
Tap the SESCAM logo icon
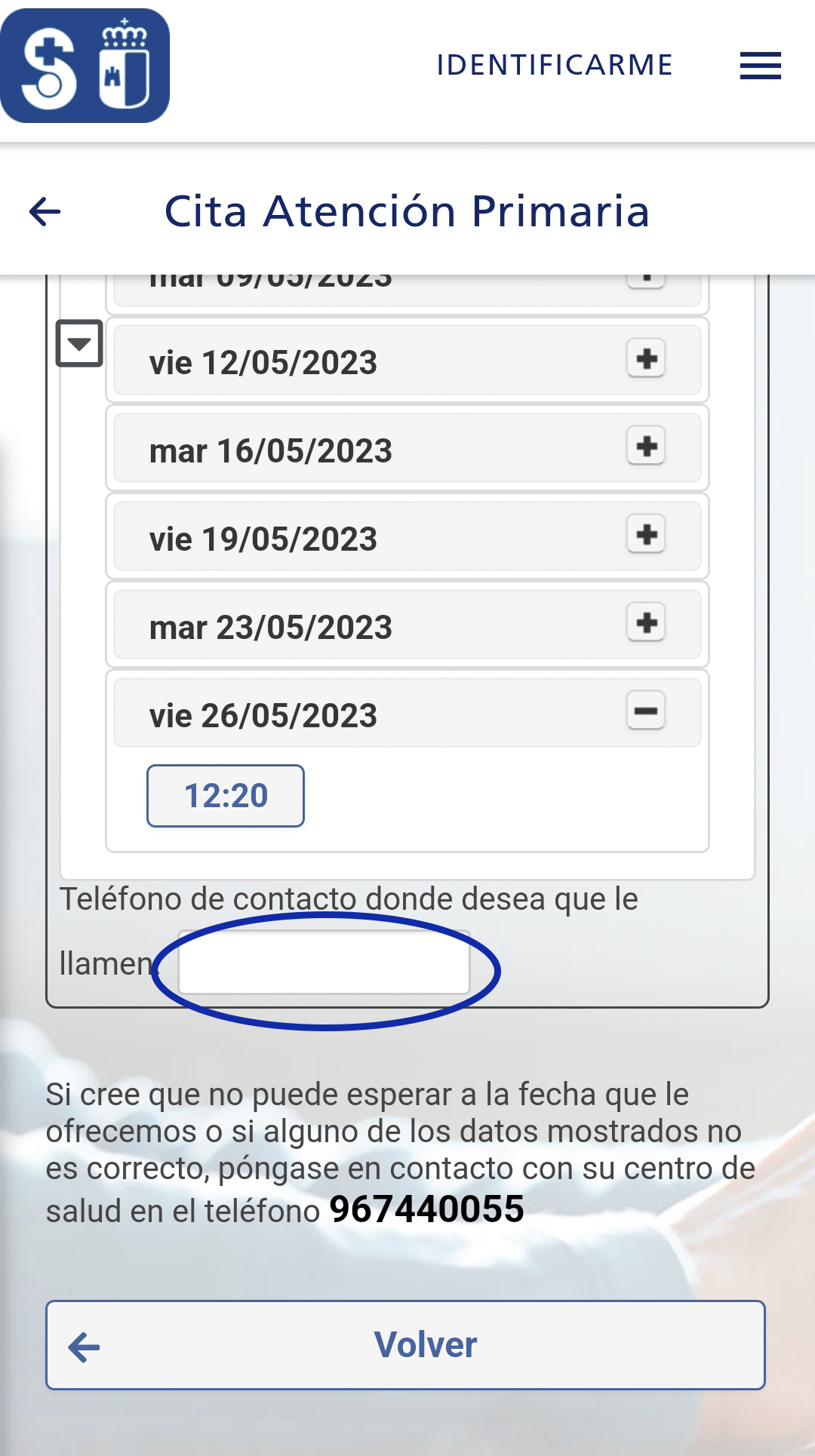(85, 66)
